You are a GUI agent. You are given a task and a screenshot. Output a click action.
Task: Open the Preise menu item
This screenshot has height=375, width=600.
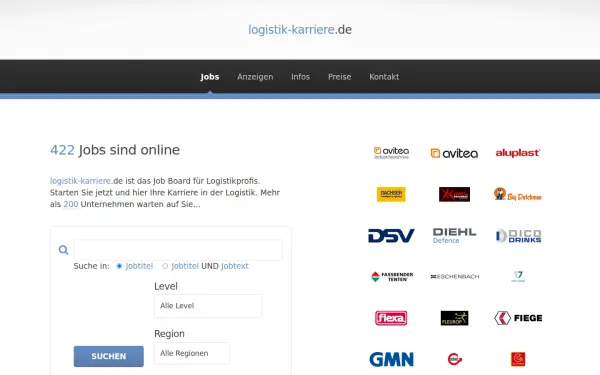tap(339, 77)
